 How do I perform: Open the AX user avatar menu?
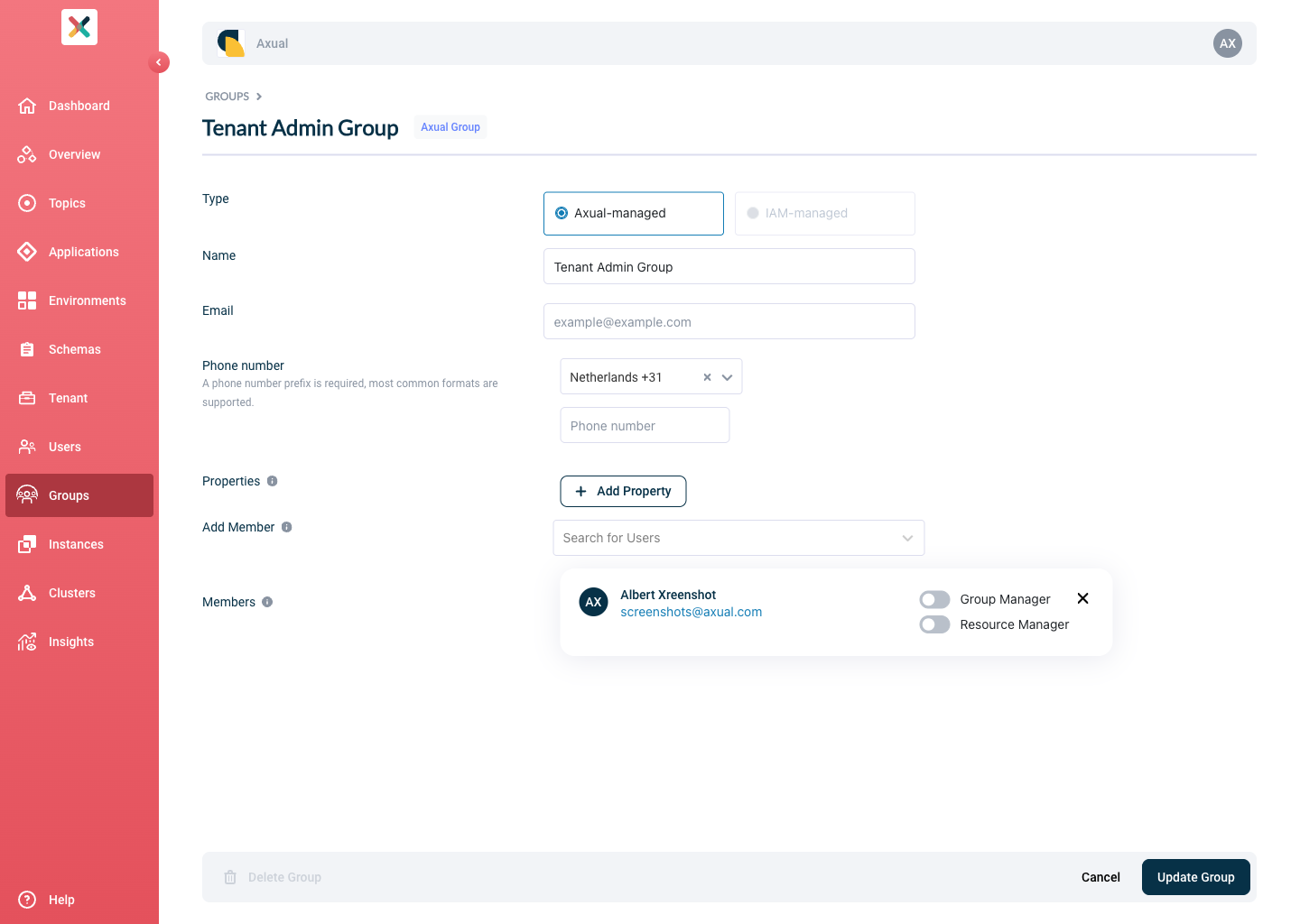tap(1228, 43)
